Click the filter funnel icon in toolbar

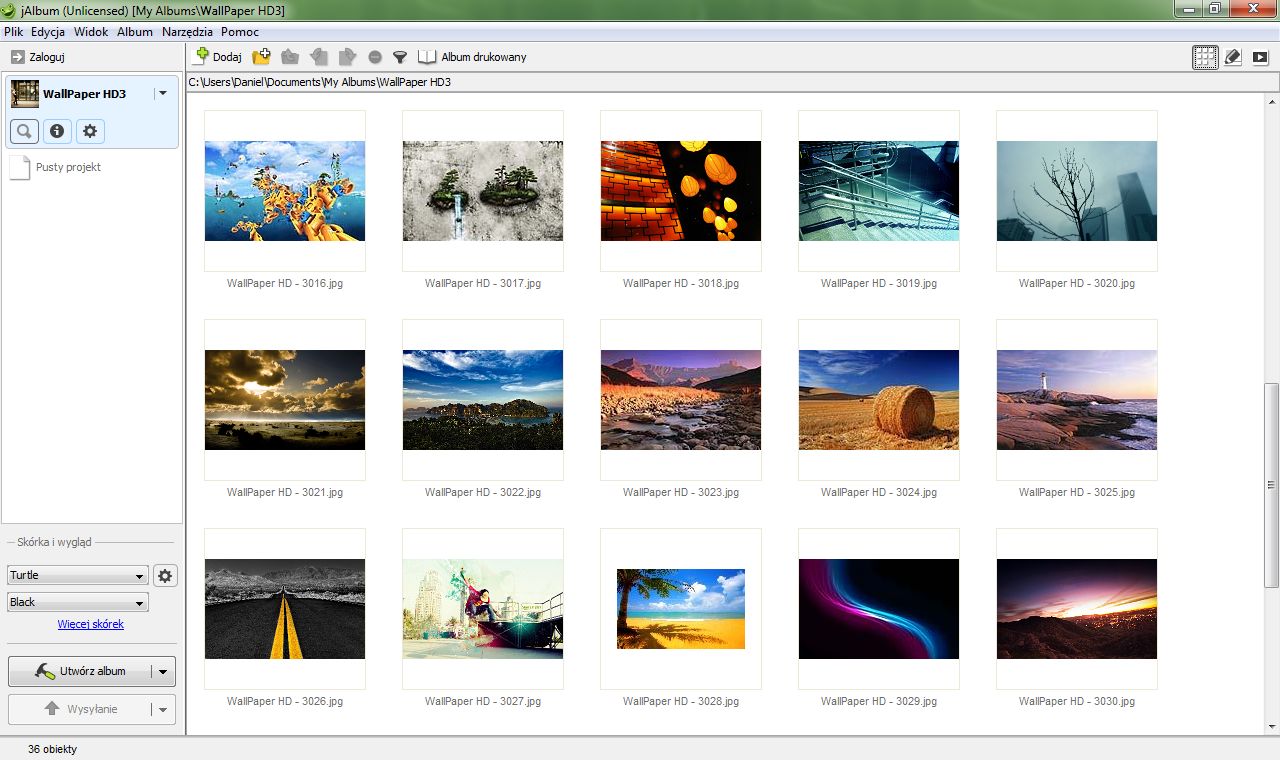pos(400,57)
